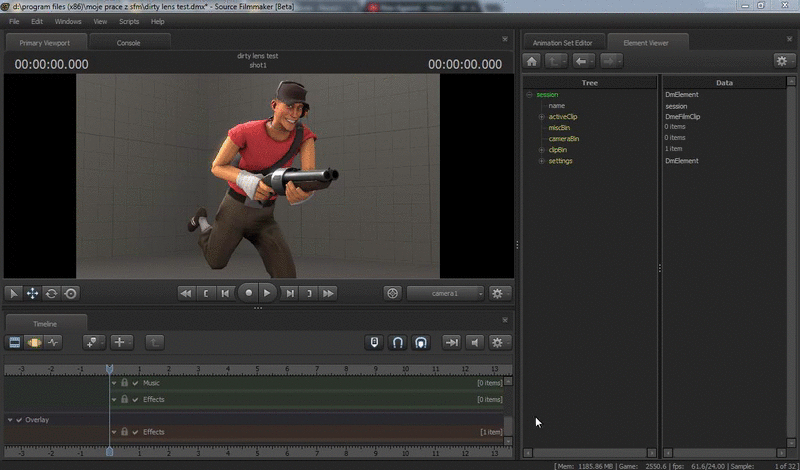Open the Console tab
The width and height of the screenshot is (800, 470).
pos(129,43)
